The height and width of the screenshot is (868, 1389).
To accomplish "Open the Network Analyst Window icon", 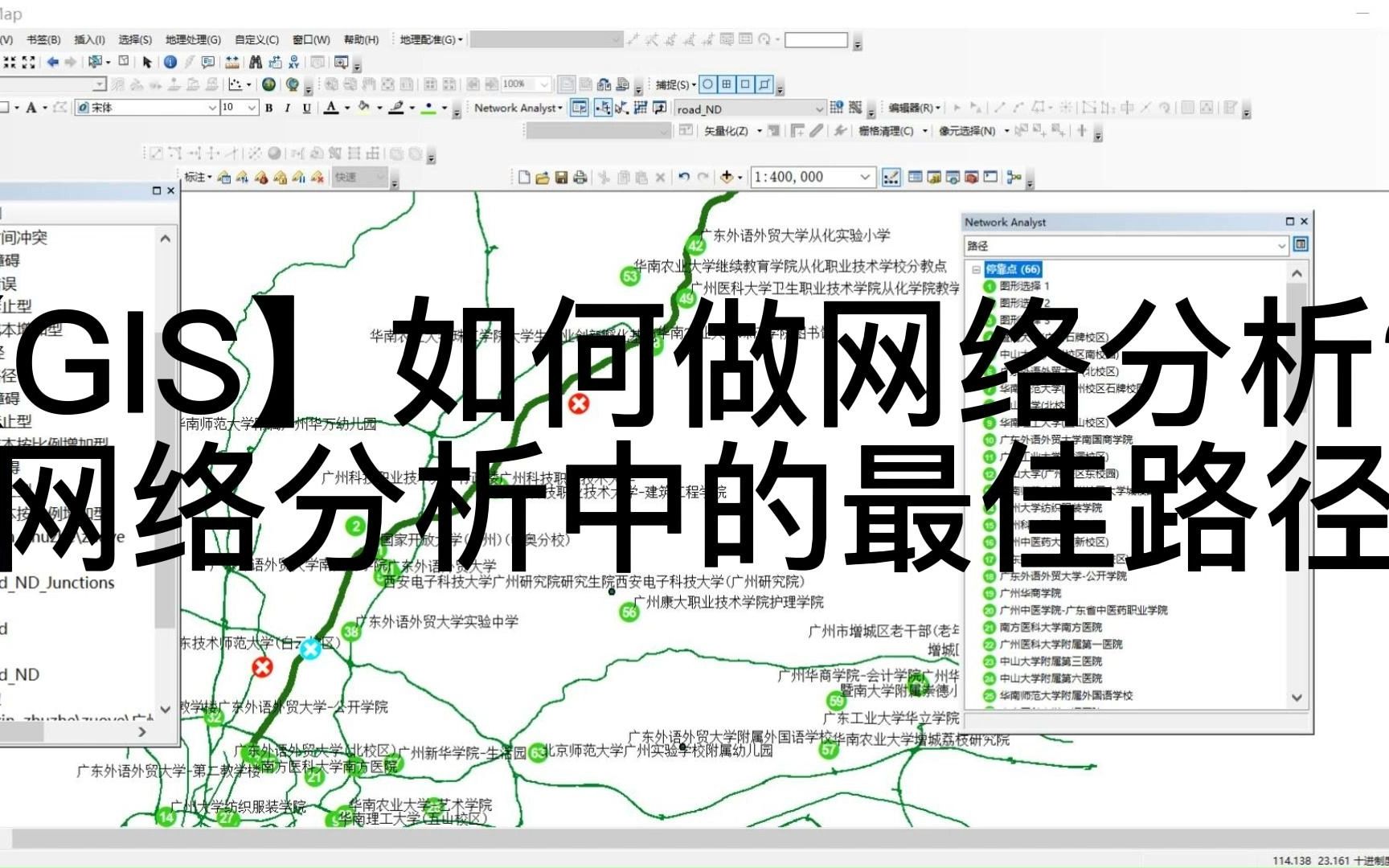I will pos(580,108).
